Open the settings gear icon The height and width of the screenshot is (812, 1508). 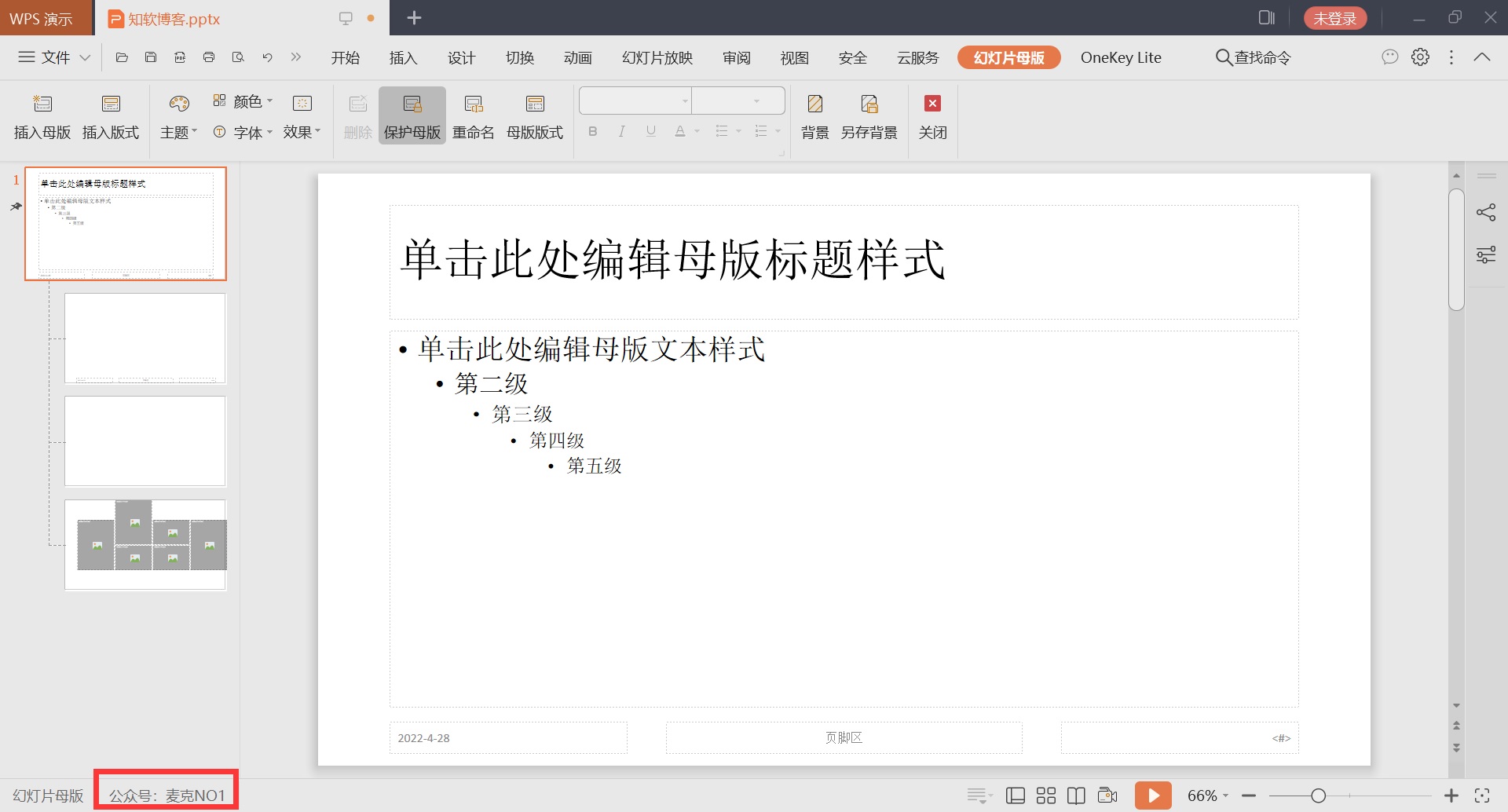coord(1420,57)
